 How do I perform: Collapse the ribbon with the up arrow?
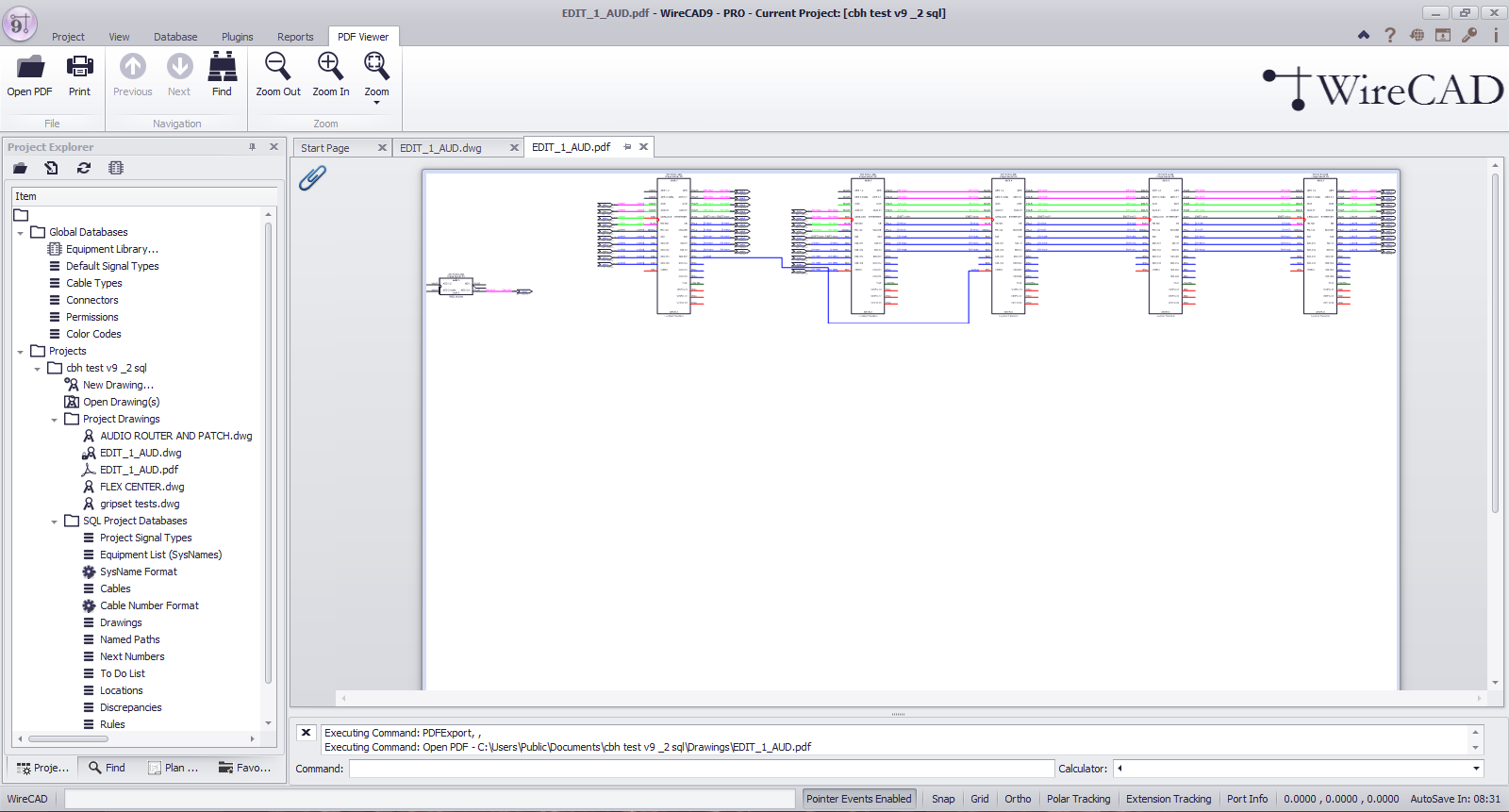pos(1364,35)
